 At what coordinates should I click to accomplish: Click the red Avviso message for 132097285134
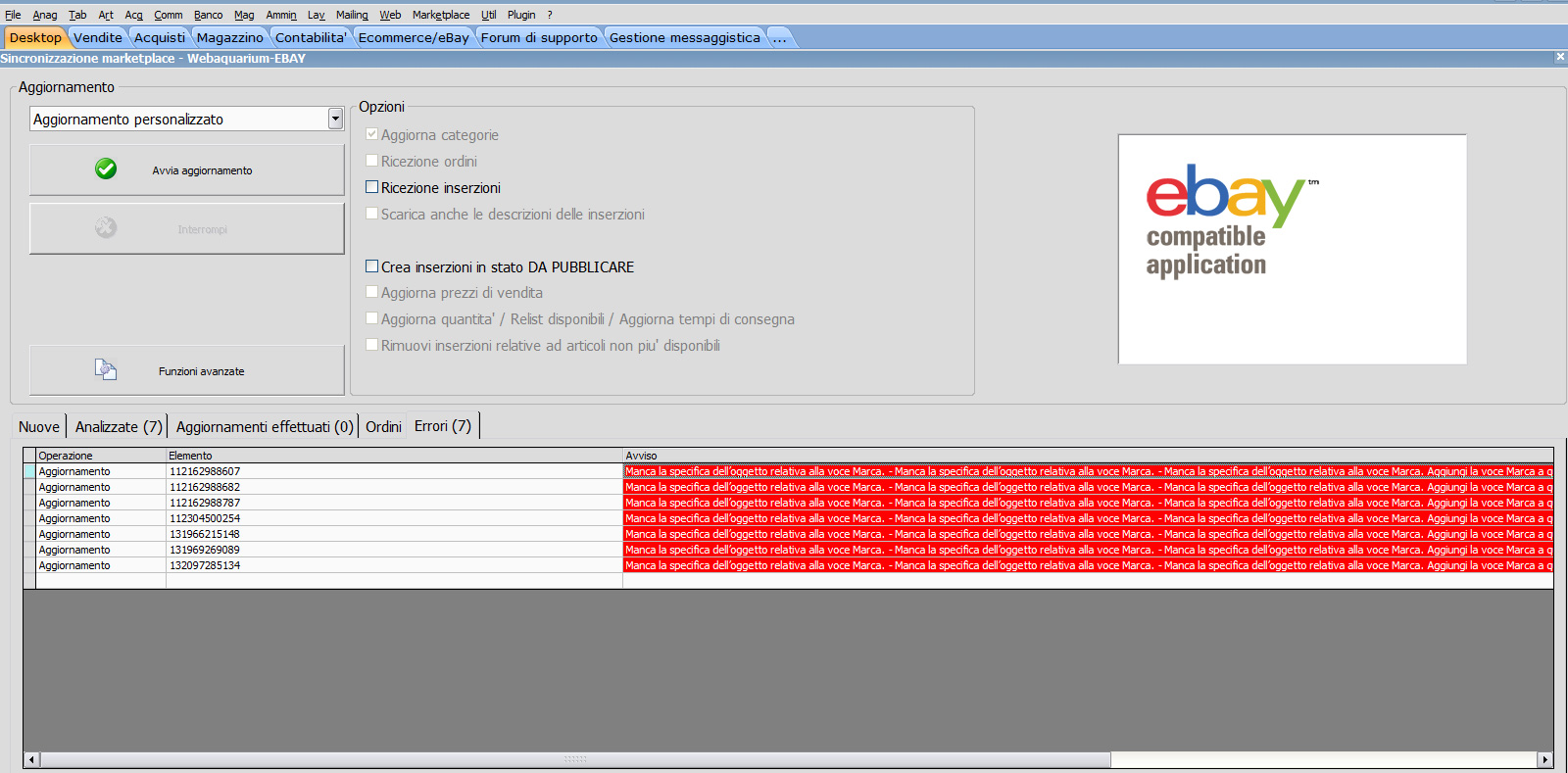[x=1088, y=565]
